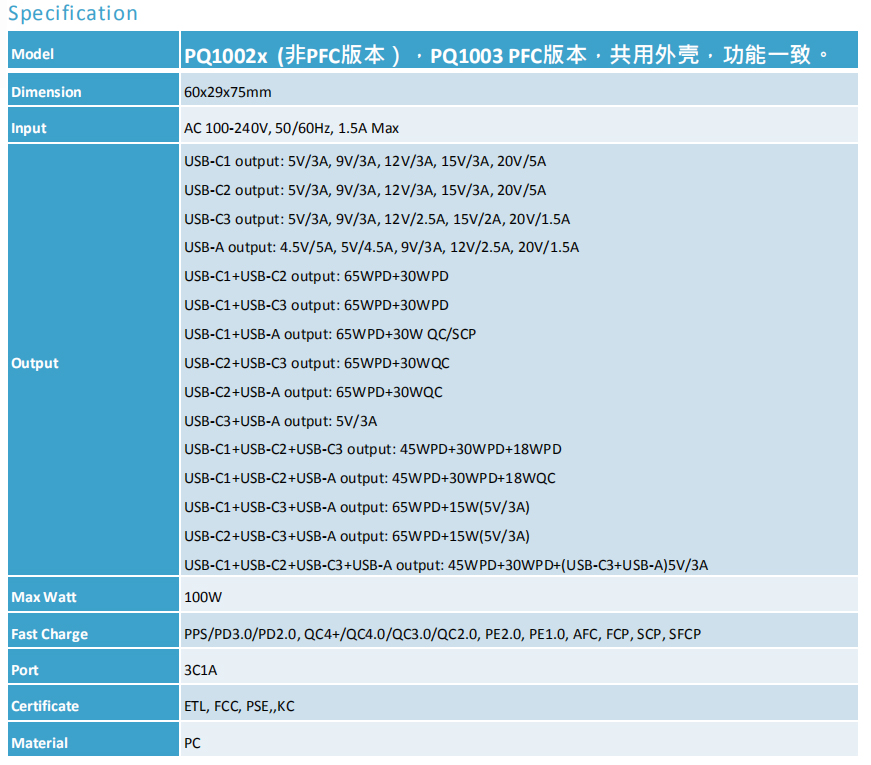Click the USB-C3 output voltage line

pyautogui.click(x=377, y=219)
